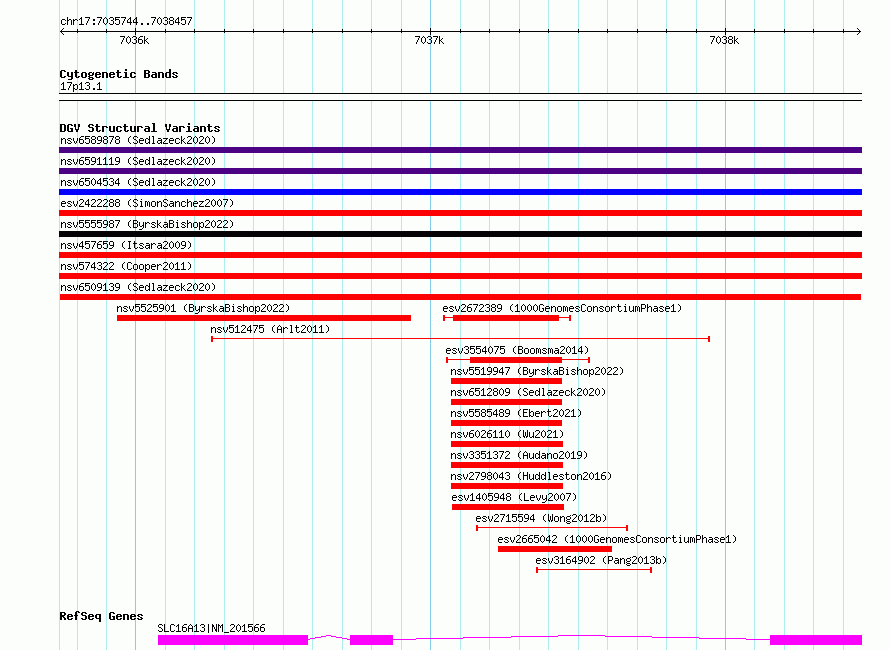This screenshot has width=890, height=650.
Task: Click the left arrow of the ruler
Action: pos(62,31)
